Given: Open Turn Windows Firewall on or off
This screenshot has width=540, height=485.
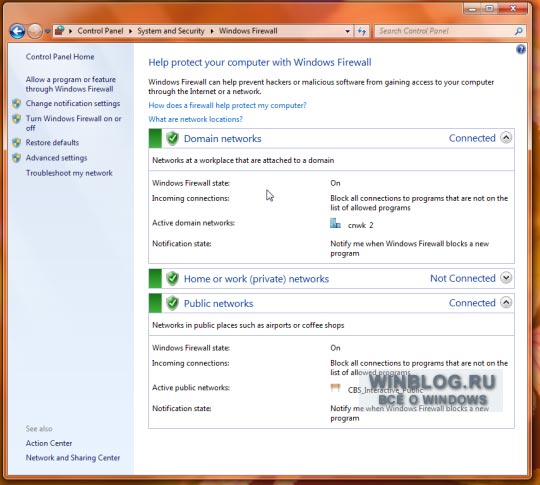Looking at the screenshot, I should (73, 123).
